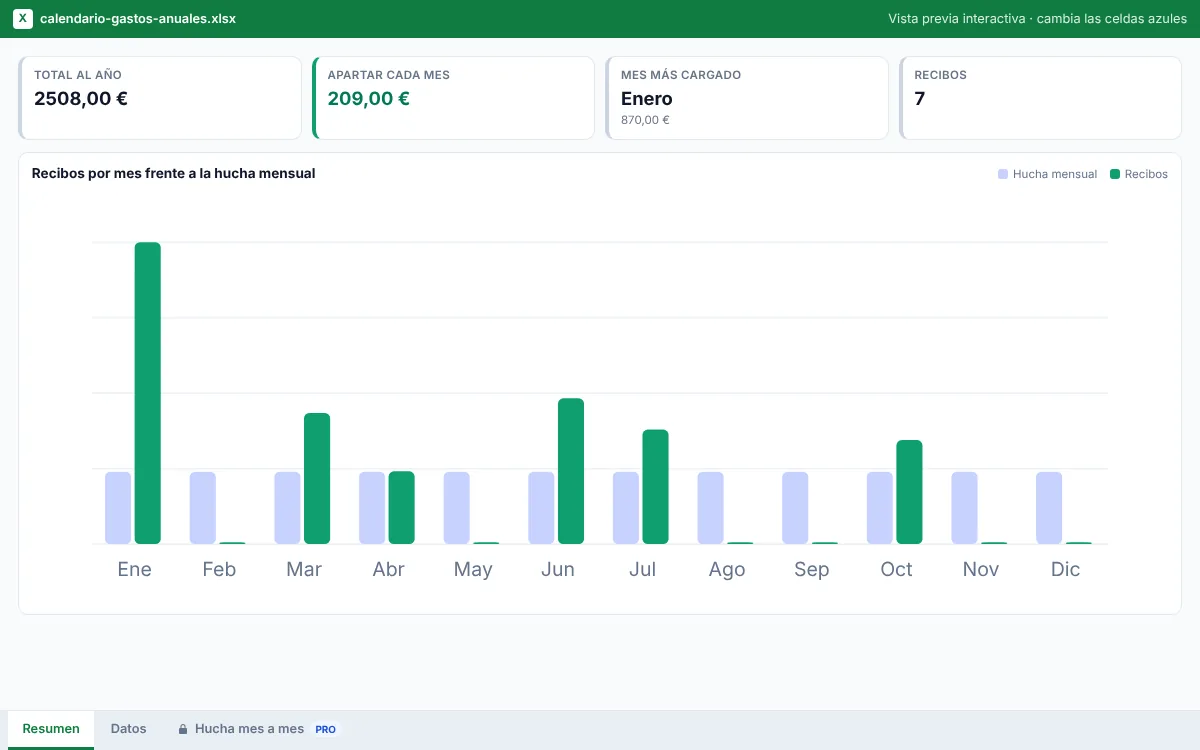Open the Hucha mes a mes tab
This screenshot has width=1200, height=750.
tap(259, 729)
